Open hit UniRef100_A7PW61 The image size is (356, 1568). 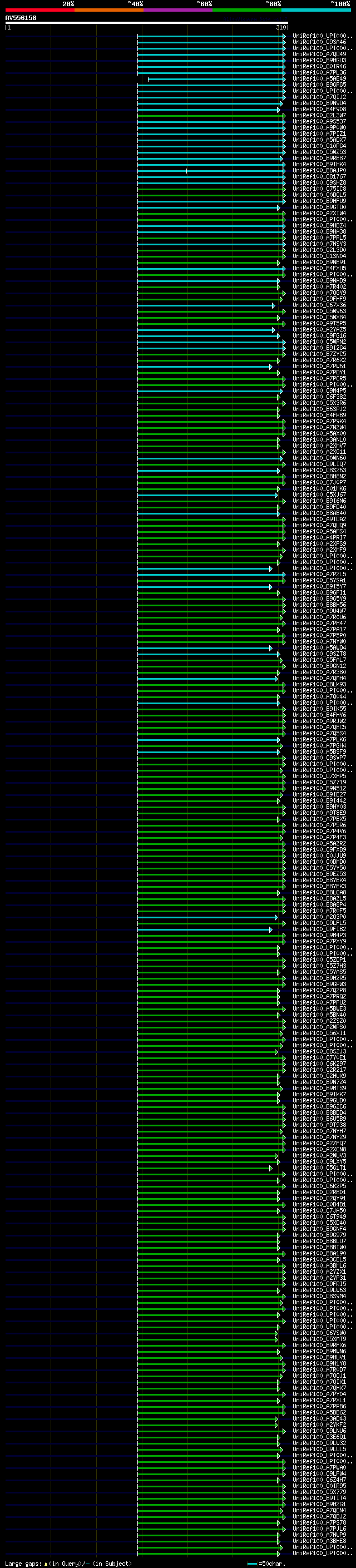click(319, 366)
